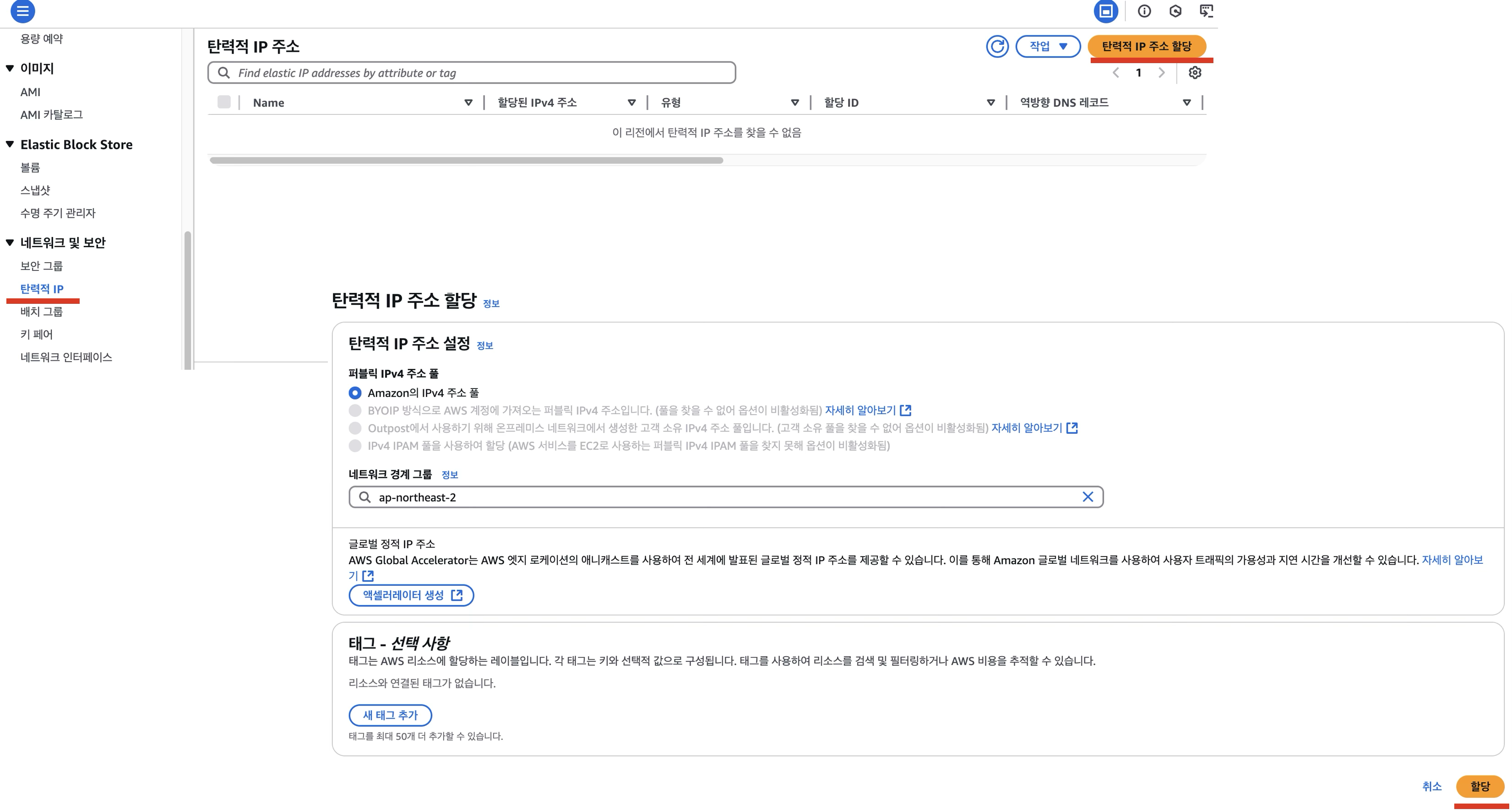Click the refresh icon next to 작업
The image size is (1512, 810).
997,46
